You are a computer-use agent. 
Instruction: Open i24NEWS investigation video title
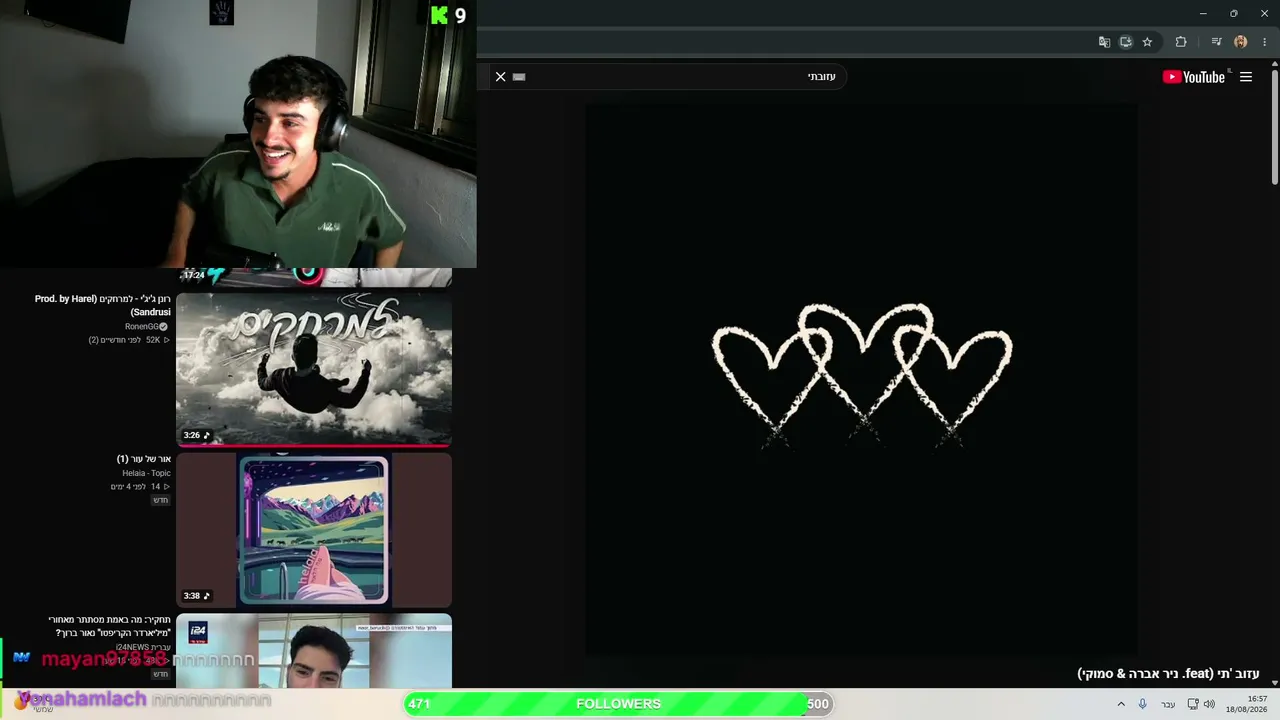coord(109,626)
